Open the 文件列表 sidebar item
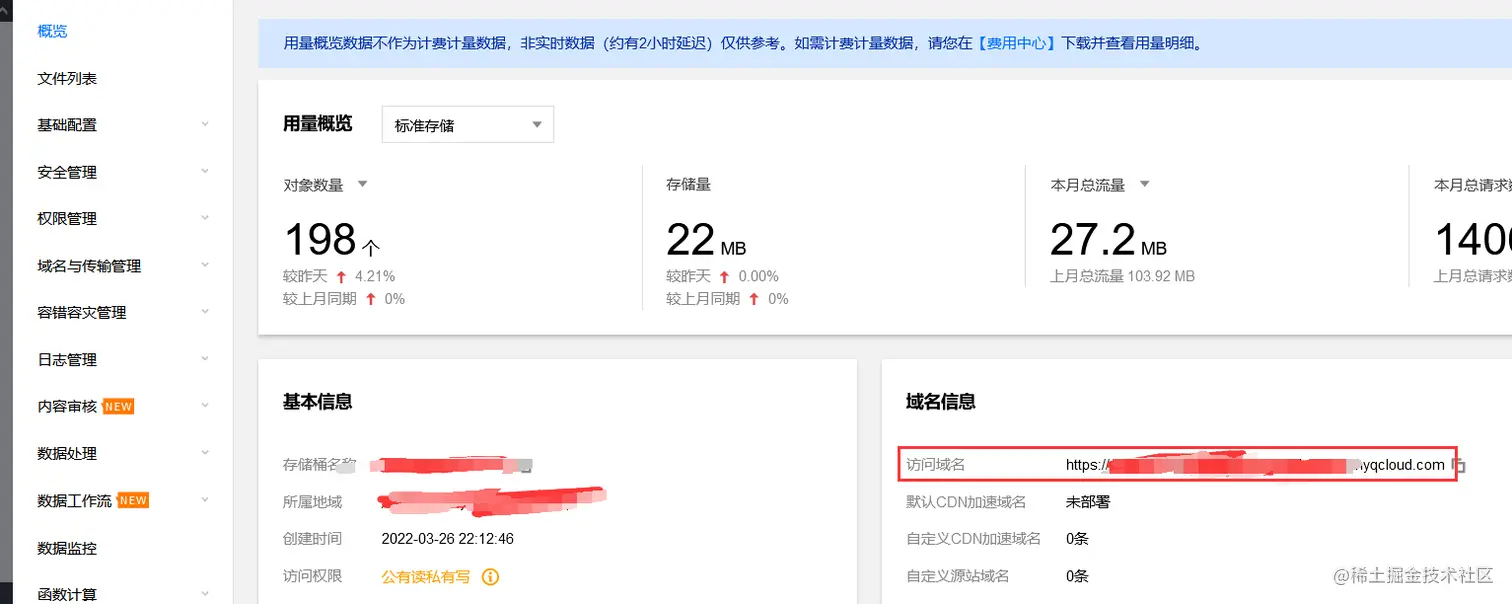 (x=67, y=78)
